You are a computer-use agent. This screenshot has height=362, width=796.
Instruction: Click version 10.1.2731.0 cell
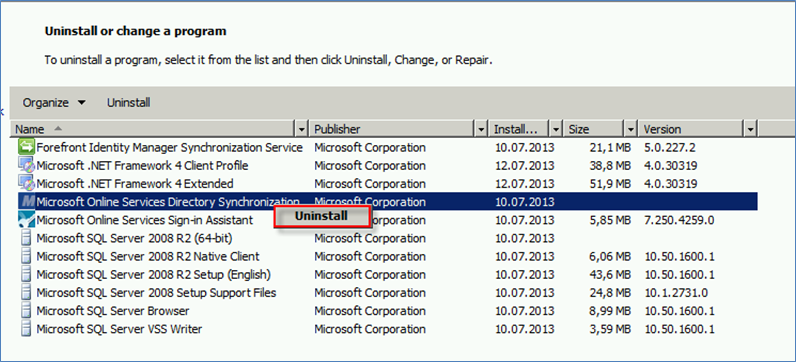[676, 293]
